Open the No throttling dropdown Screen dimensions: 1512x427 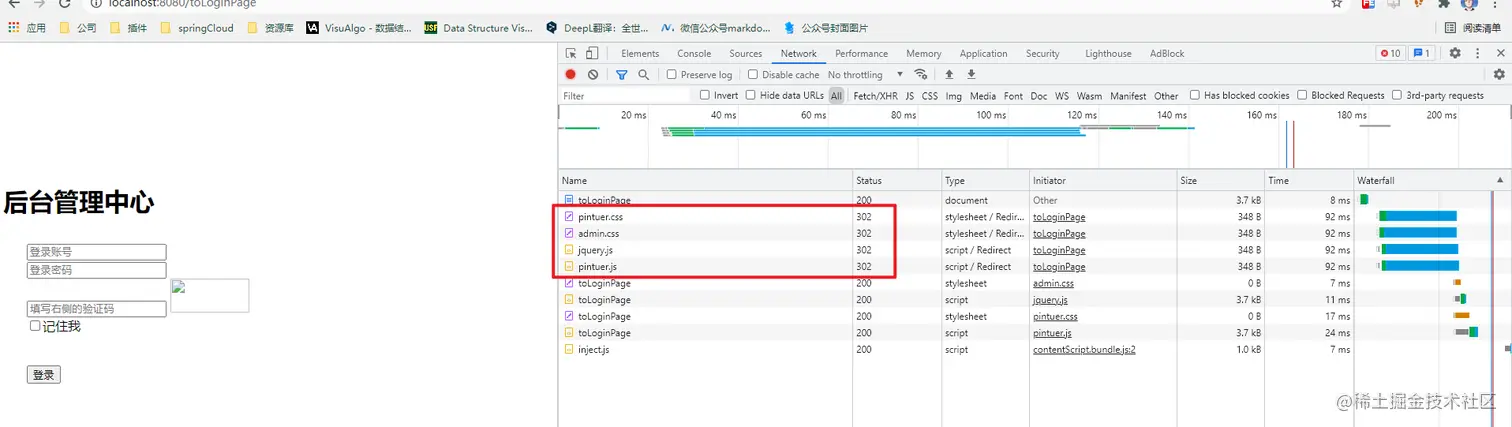point(865,75)
